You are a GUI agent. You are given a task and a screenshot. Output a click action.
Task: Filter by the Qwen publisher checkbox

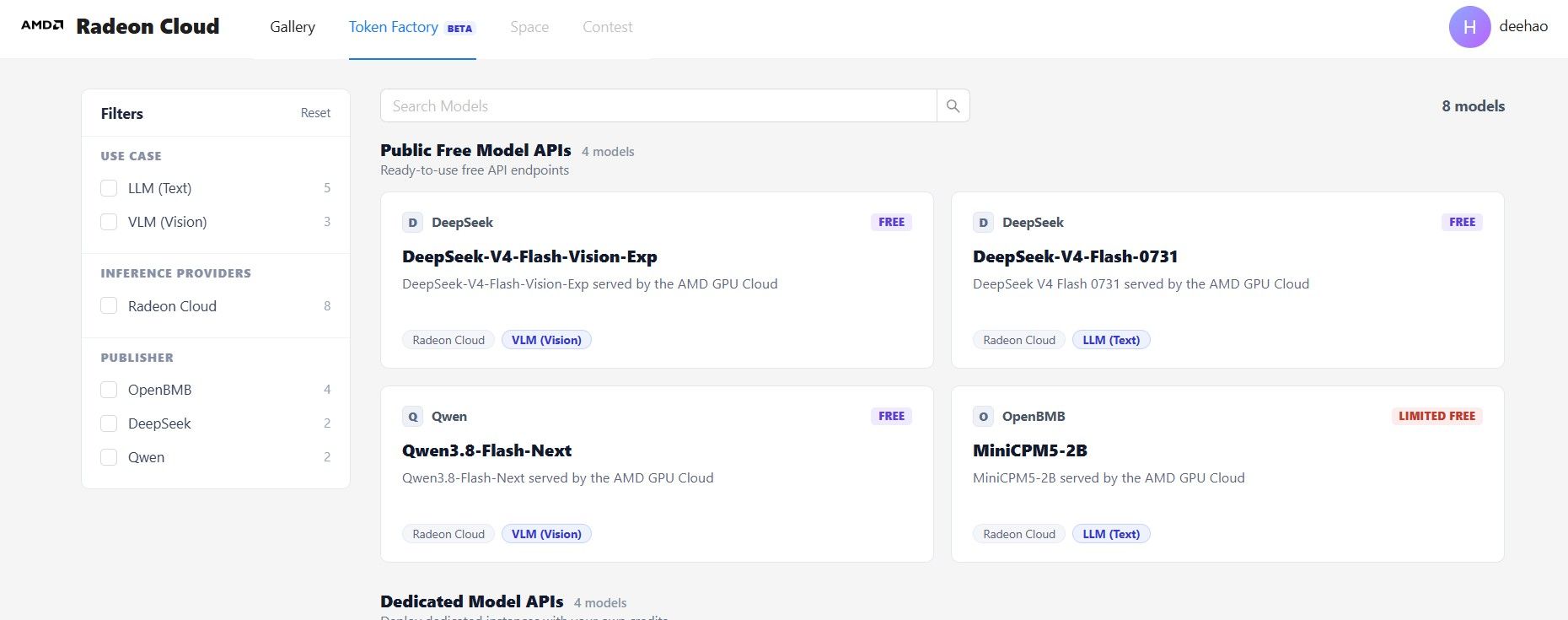pyautogui.click(x=109, y=457)
